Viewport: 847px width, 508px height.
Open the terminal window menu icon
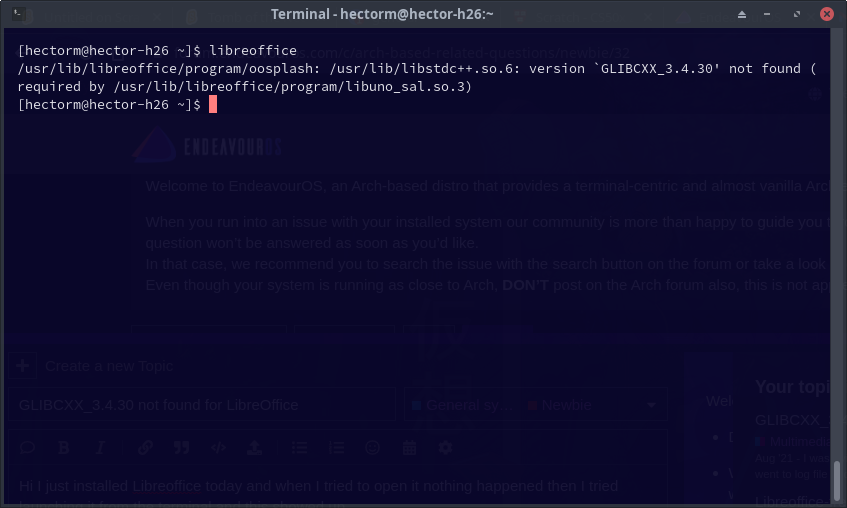(x=18, y=14)
